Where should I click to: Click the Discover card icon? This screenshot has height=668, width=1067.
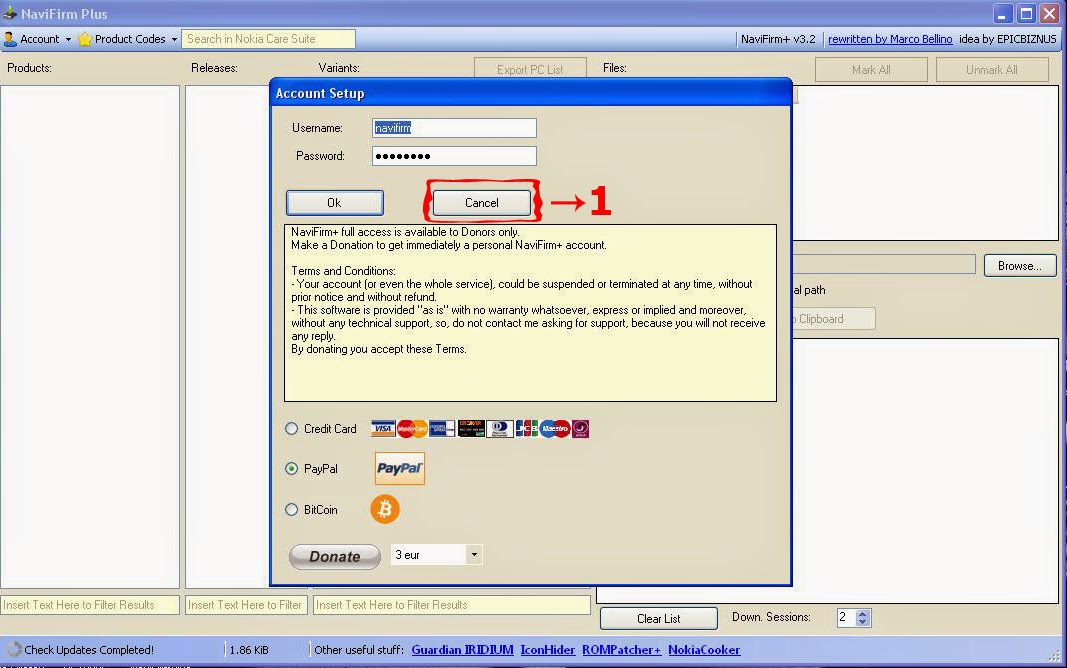coord(471,429)
